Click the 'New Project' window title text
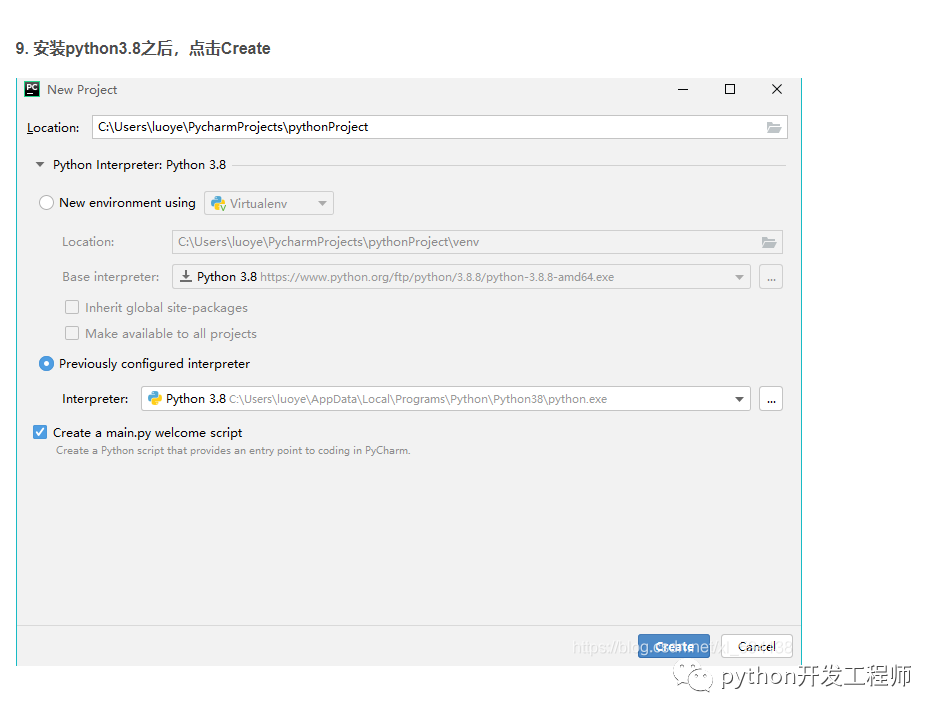This screenshot has width=942, height=719. coord(82,89)
